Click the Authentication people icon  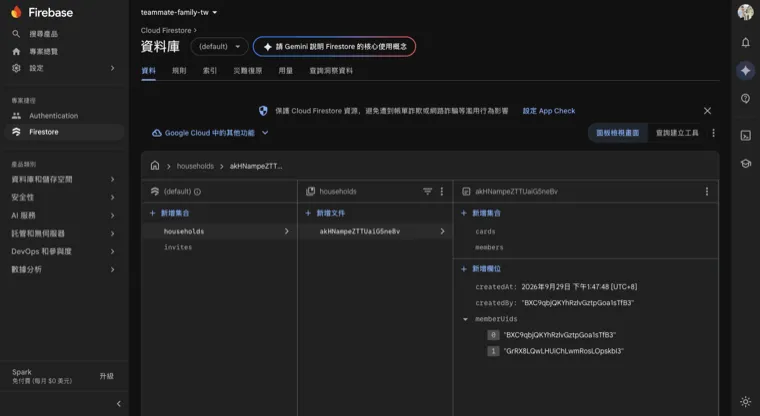[16, 115]
